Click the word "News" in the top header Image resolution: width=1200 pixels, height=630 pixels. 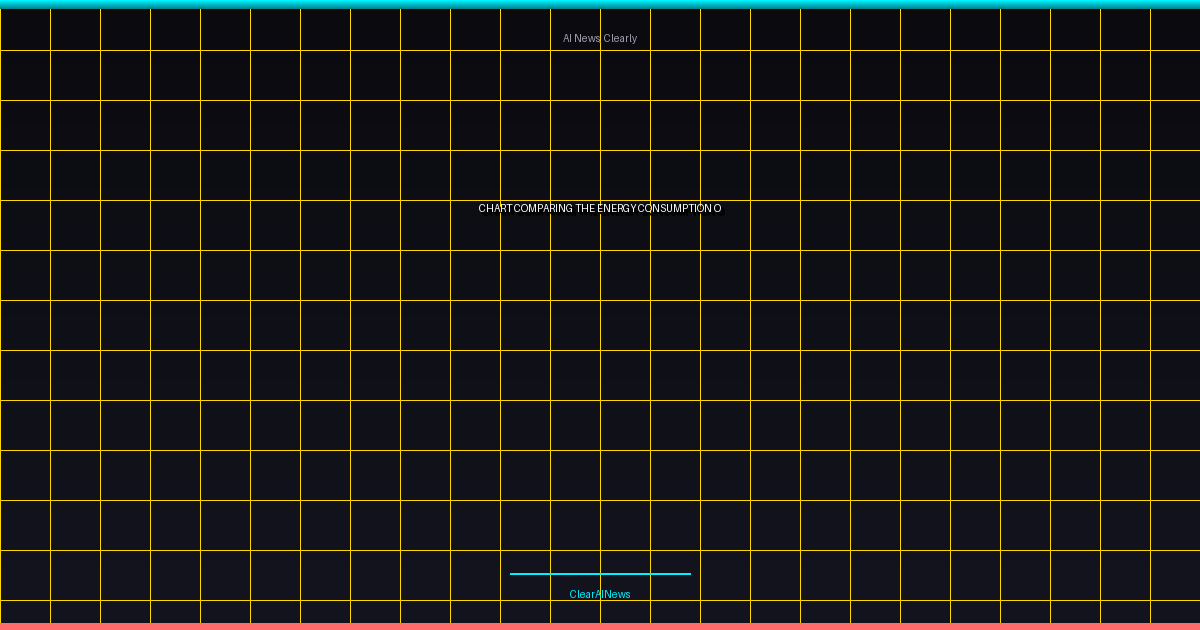tap(588, 38)
